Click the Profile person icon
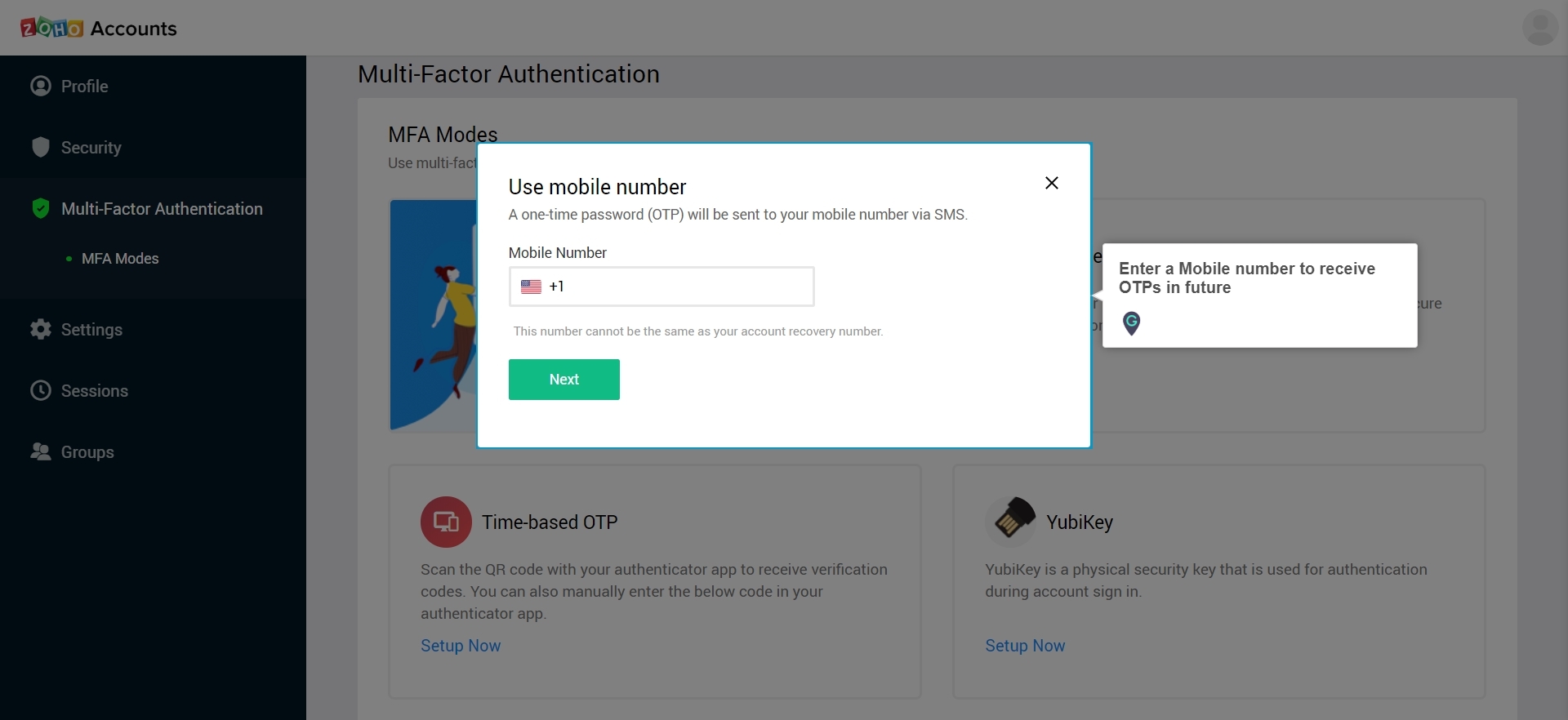 coord(41,86)
